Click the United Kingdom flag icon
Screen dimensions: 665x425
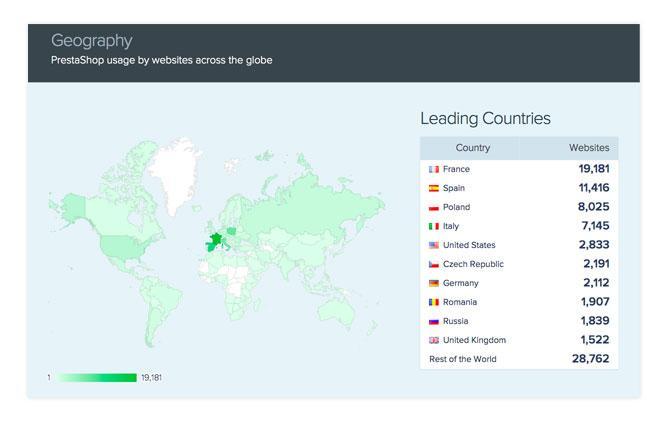click(x=433, y=340)
